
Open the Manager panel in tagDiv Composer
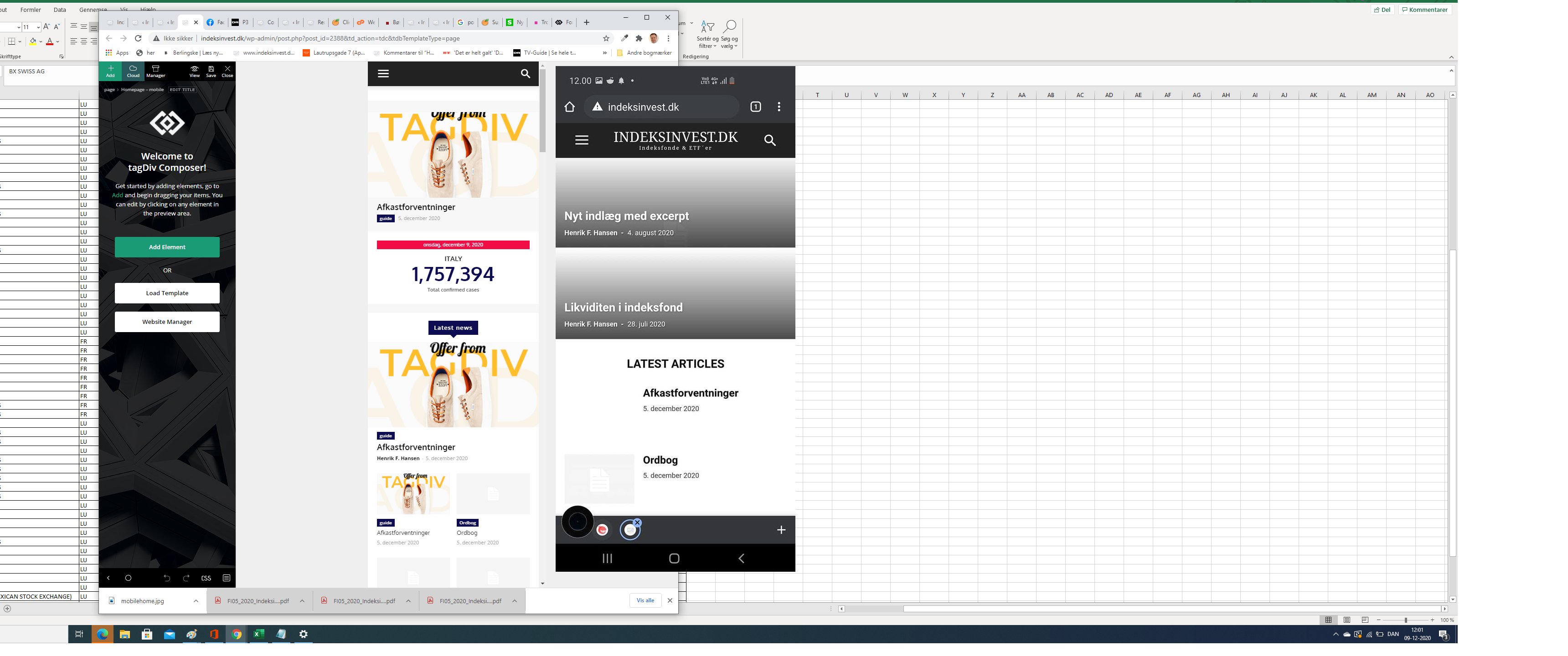tap(155, 71)
